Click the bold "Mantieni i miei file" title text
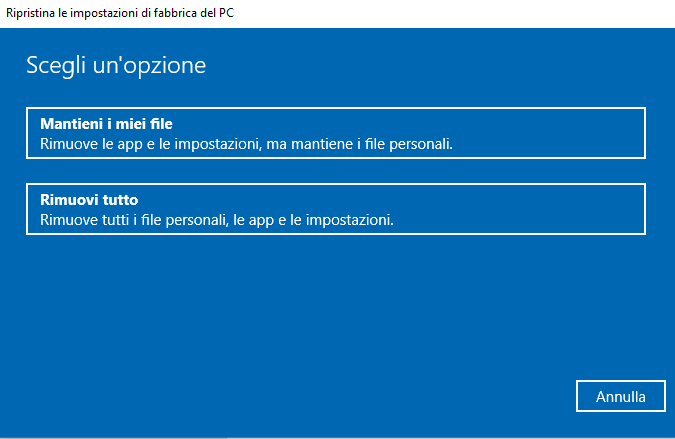 [x=106, y=124]
